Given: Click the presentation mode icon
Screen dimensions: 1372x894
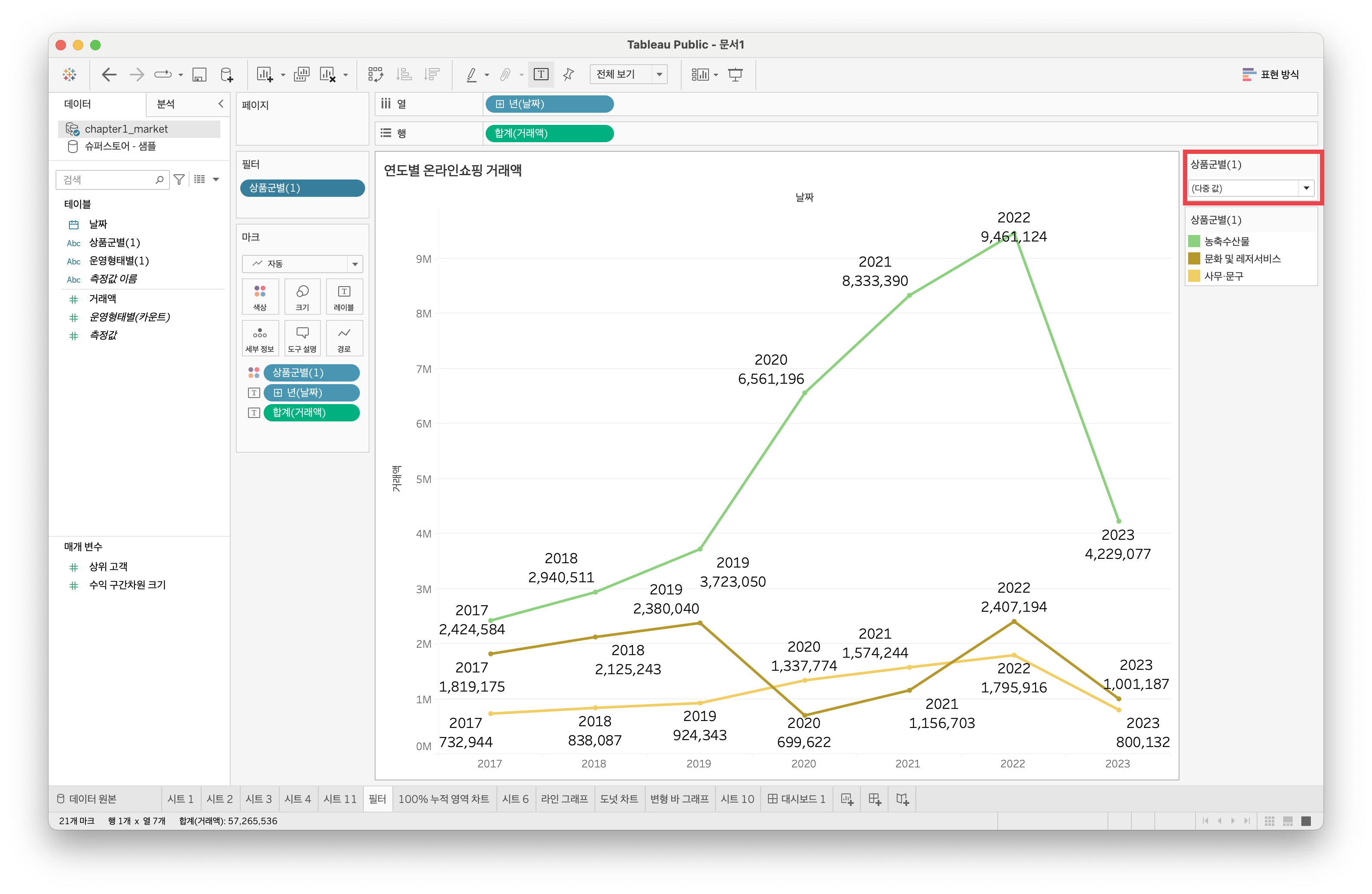Looking at the screenshot, I should pos(735,75).
